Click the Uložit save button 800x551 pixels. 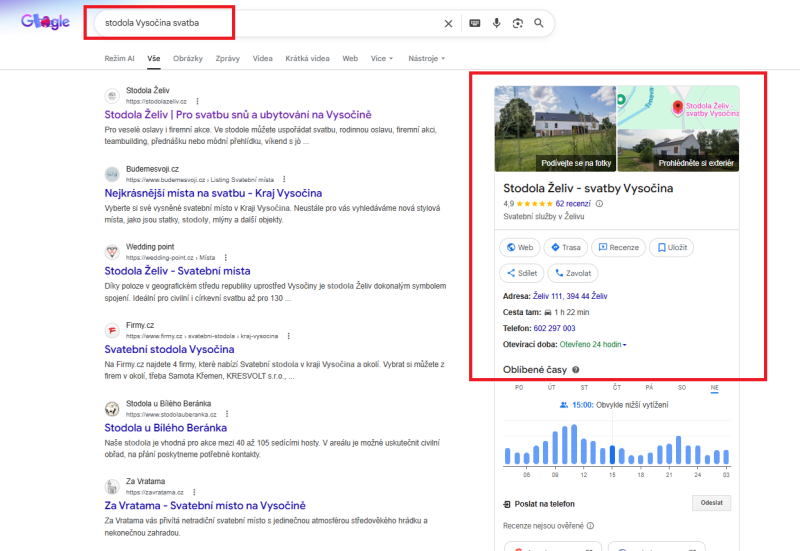click(672, 247)
